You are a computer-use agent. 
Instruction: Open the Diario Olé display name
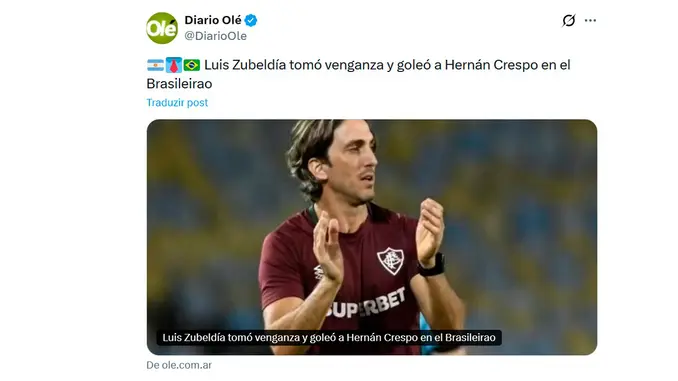tap(213, 20)
